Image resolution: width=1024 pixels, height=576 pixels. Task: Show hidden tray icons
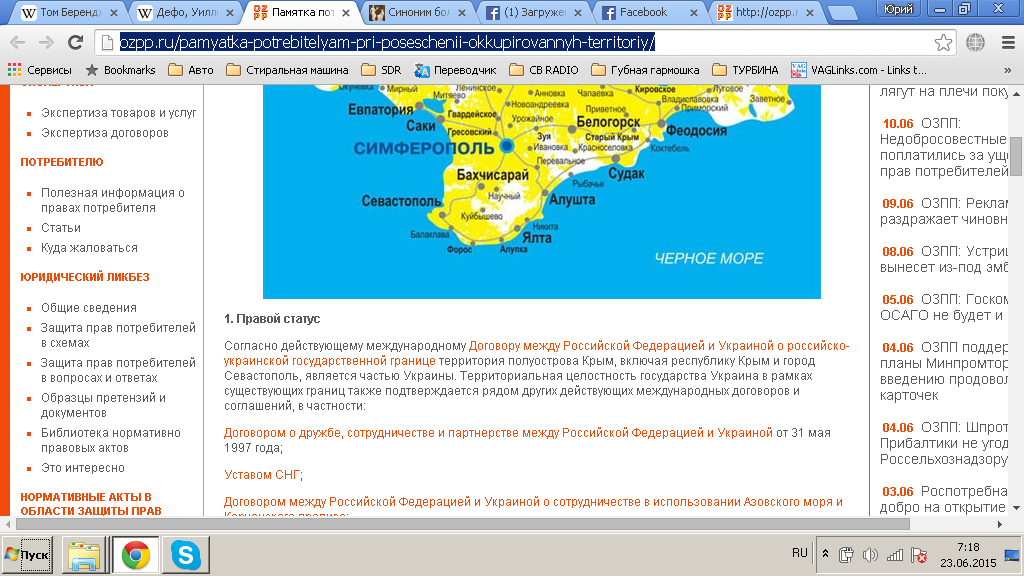pos(825,554)
